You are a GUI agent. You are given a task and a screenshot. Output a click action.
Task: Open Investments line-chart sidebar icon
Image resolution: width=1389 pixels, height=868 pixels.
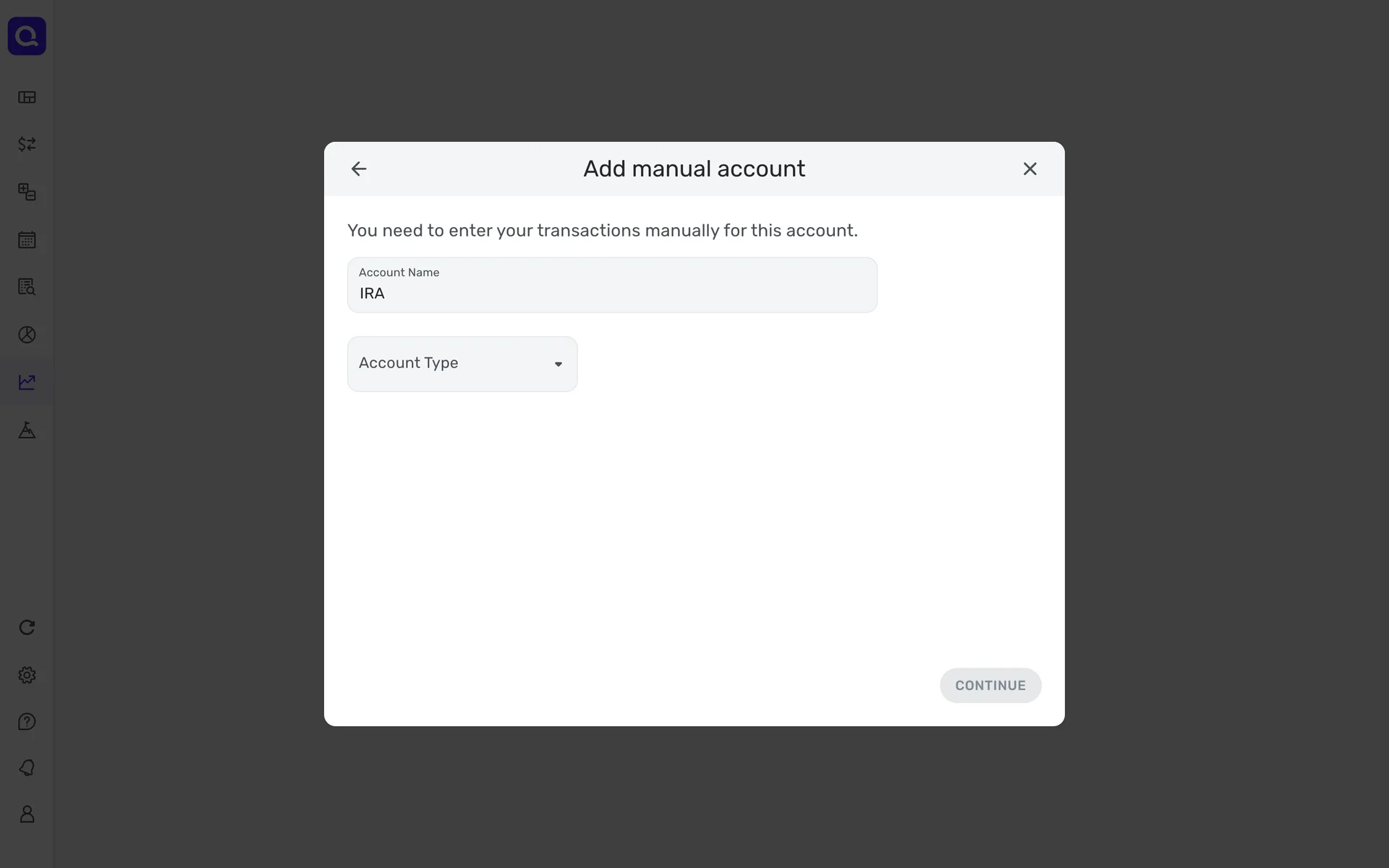click(x=27, y=382)
